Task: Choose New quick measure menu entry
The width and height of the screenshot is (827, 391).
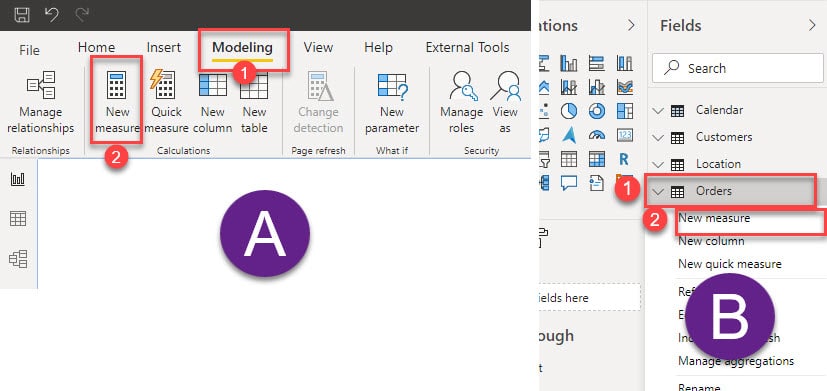Action: [730, 264]
